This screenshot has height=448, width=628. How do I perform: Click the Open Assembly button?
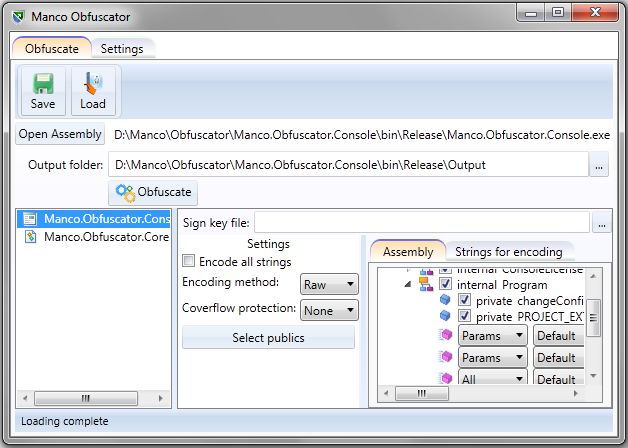[60, 134]
